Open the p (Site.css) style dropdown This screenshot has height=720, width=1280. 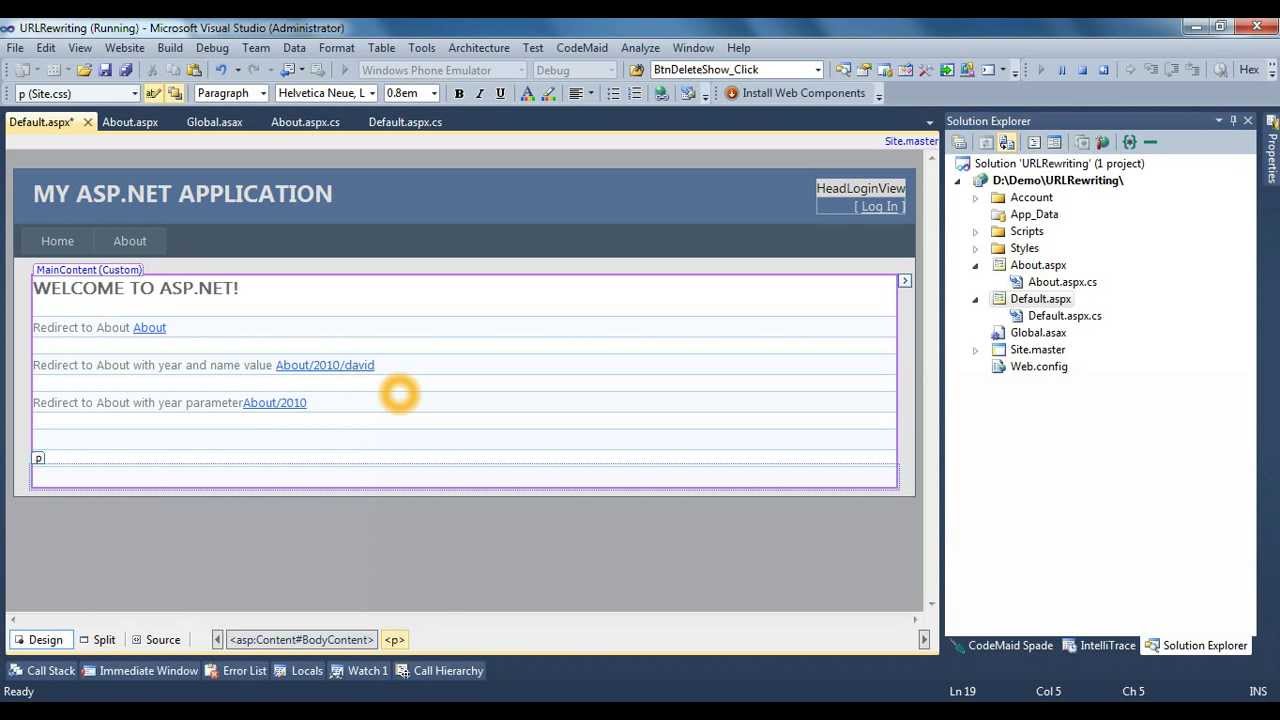[134, 93]
